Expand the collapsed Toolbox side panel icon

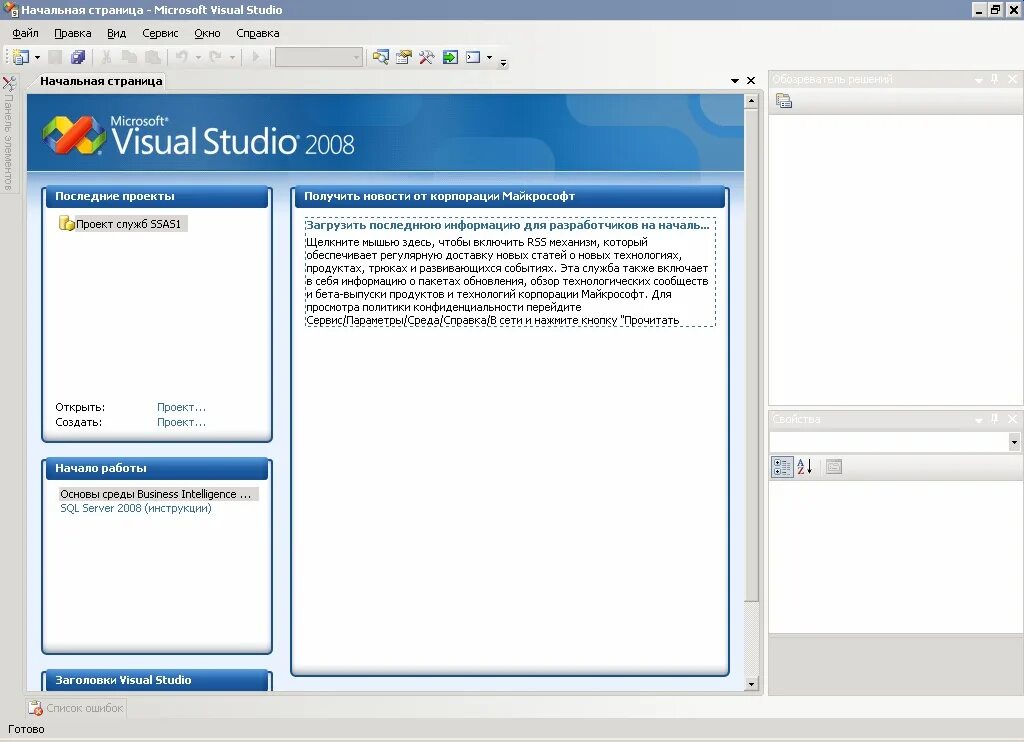(x=9, y=83)
